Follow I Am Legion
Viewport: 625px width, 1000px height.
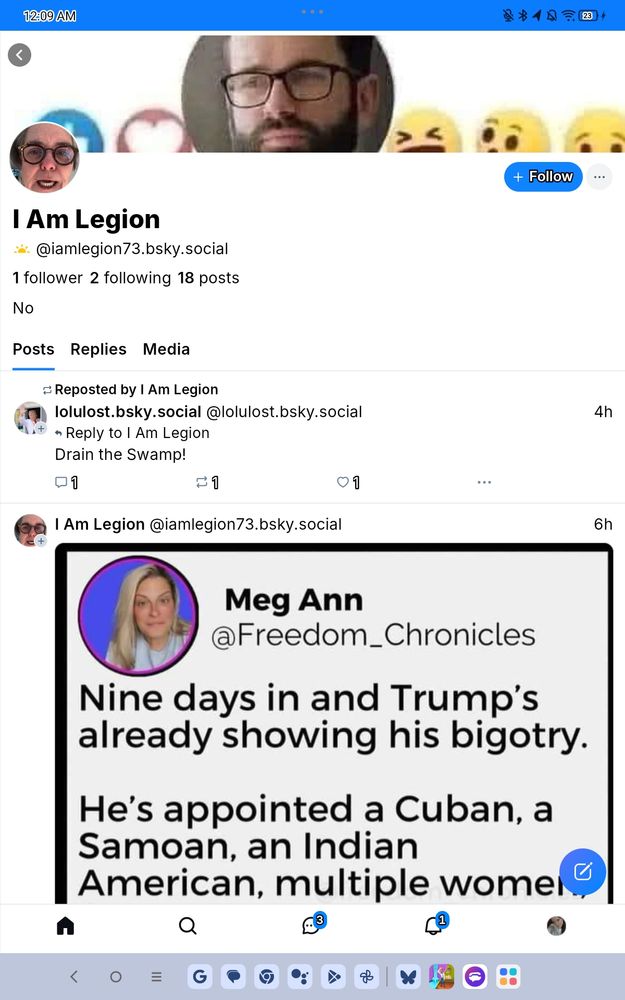[543, 177]
